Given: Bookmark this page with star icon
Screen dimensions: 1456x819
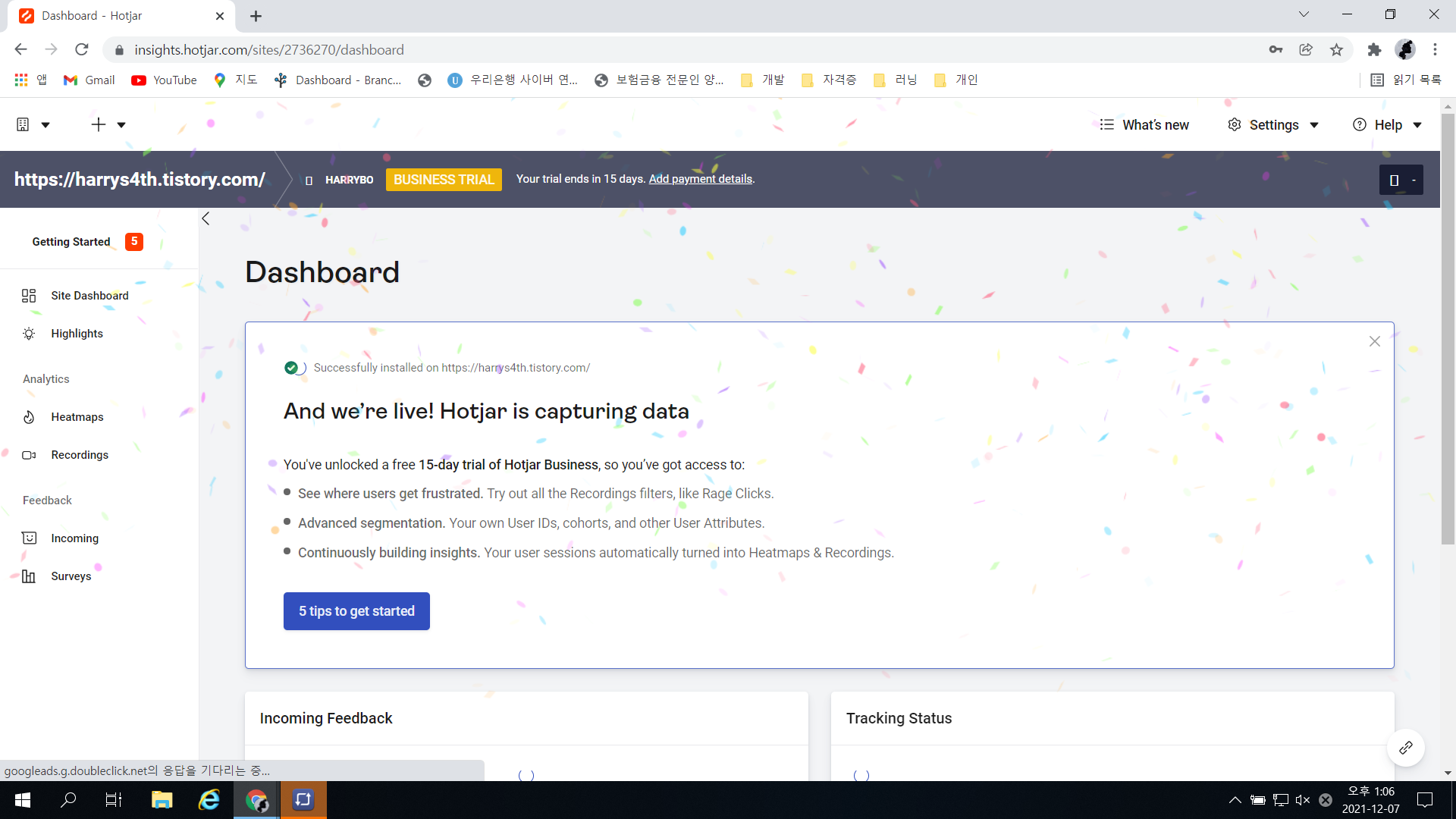Looking at the screenshot, I should pos(1336,50).
